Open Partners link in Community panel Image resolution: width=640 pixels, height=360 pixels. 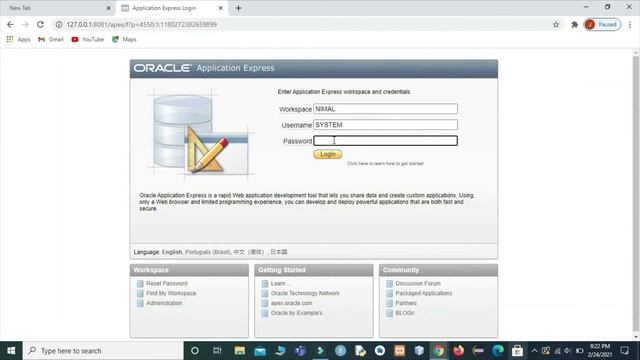[406, 303]
